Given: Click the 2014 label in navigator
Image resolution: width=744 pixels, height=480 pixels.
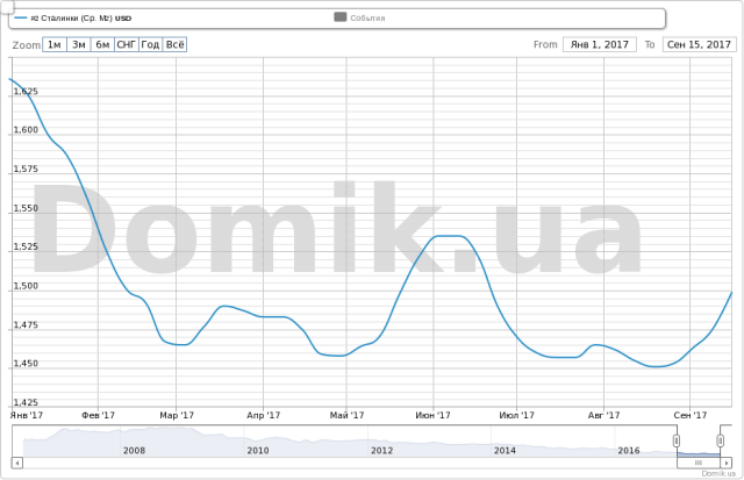Looking at the screenshot, I should (x=504, y=450).
